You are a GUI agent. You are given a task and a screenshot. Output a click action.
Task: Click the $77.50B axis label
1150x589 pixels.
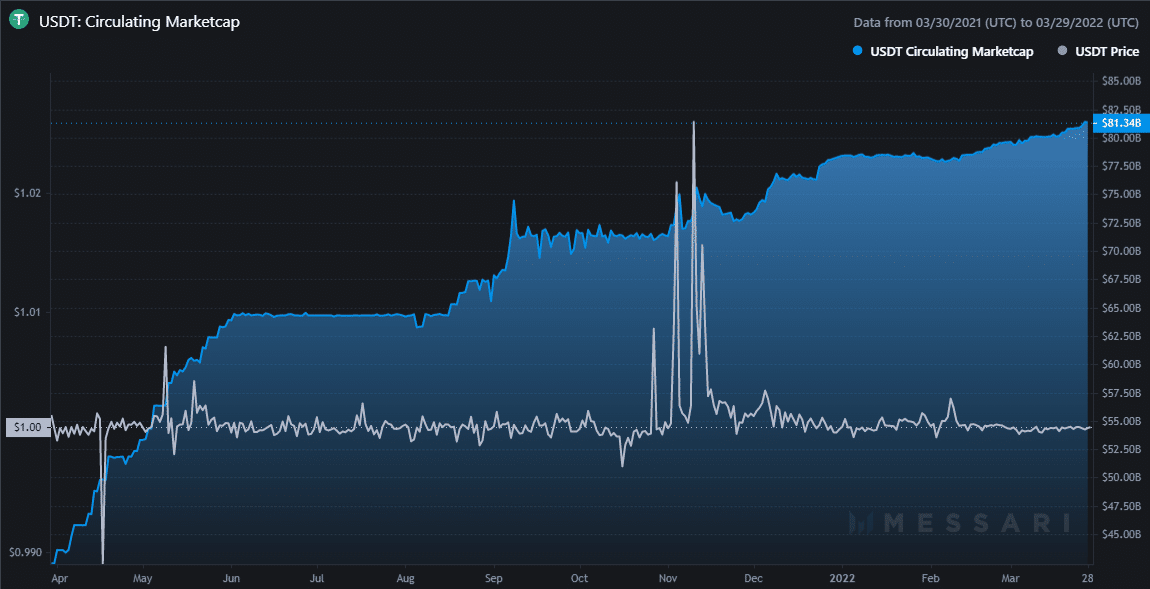click(x=1121, y=166)
